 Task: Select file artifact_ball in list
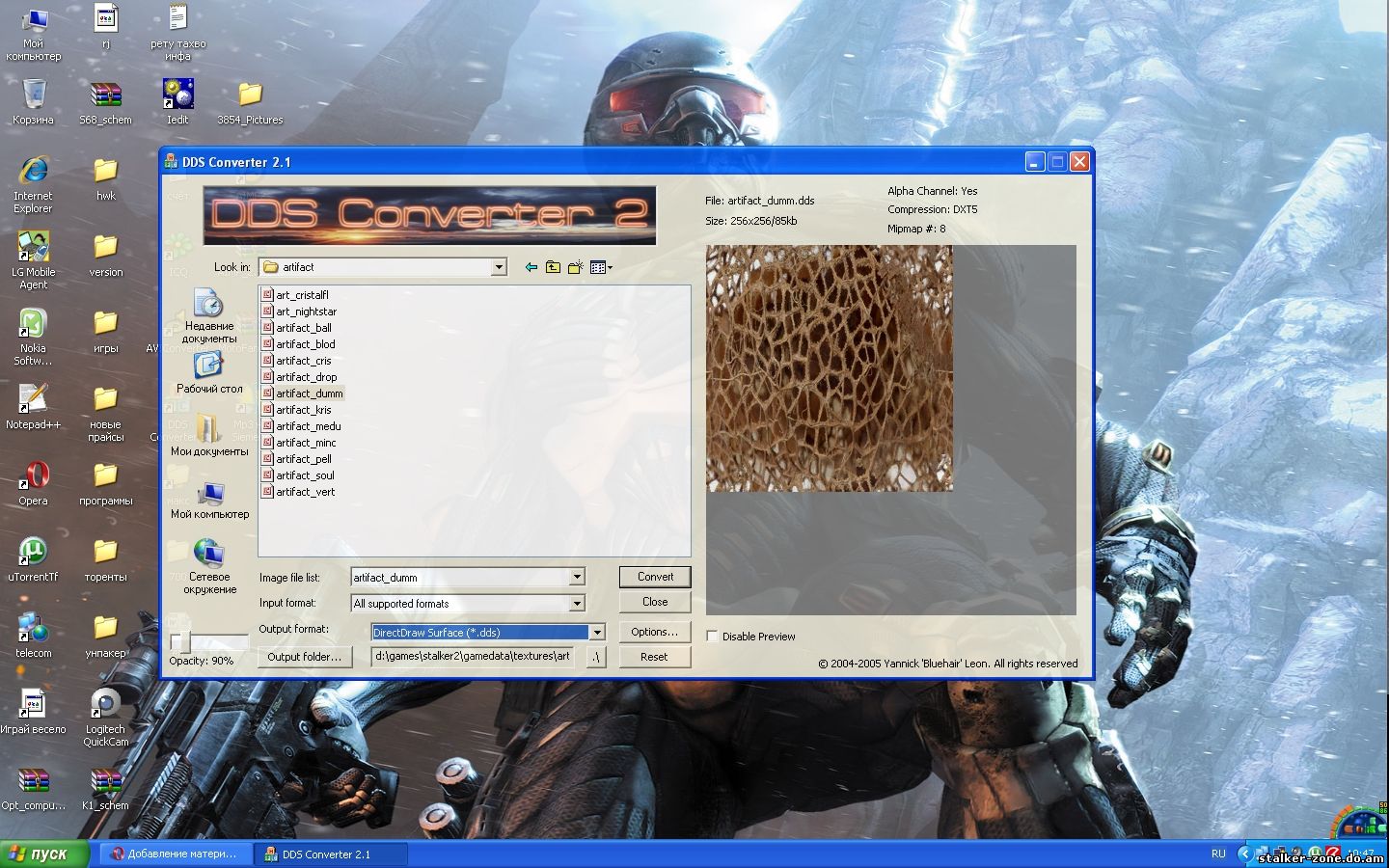click(296, 328)
